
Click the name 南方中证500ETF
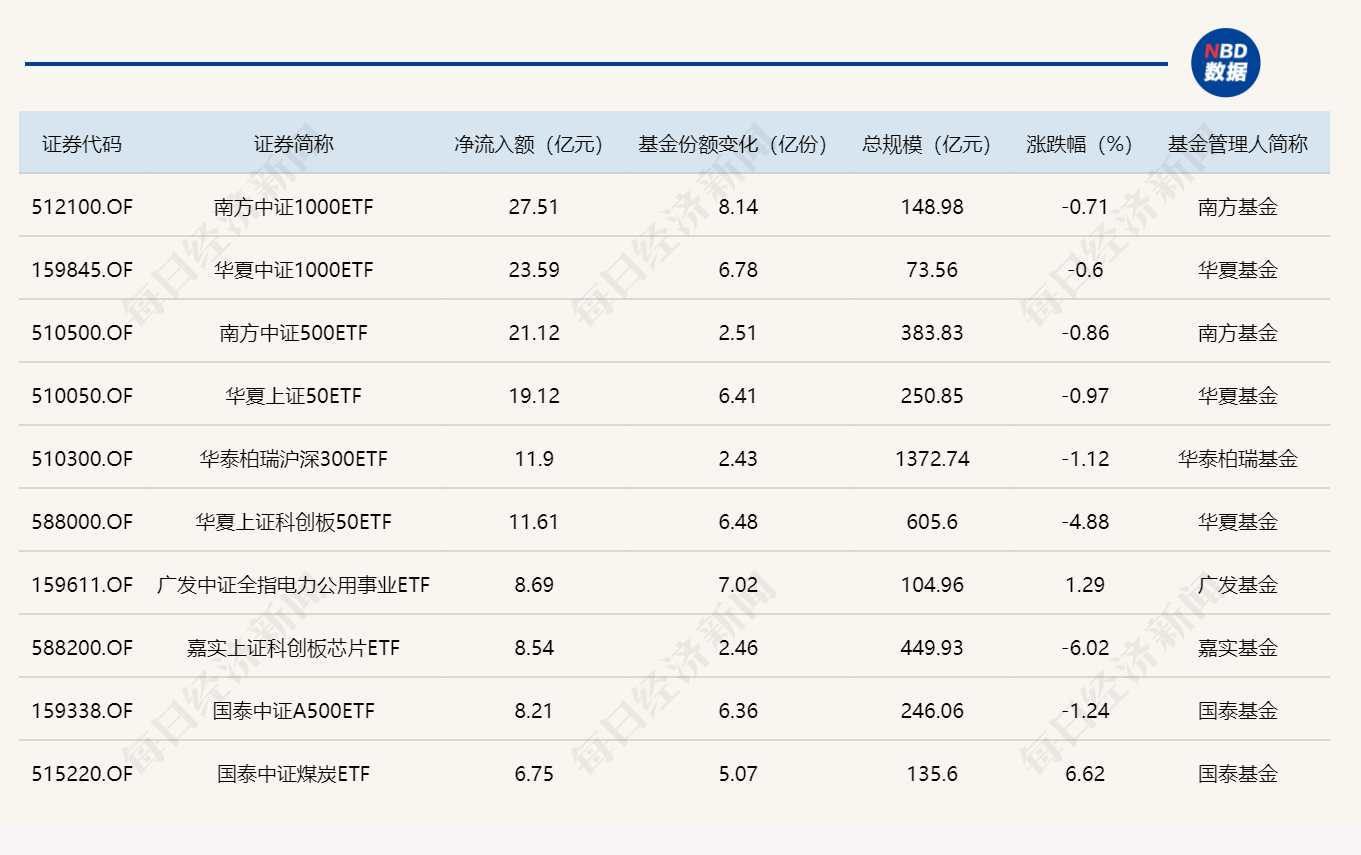tap(293, 333)
